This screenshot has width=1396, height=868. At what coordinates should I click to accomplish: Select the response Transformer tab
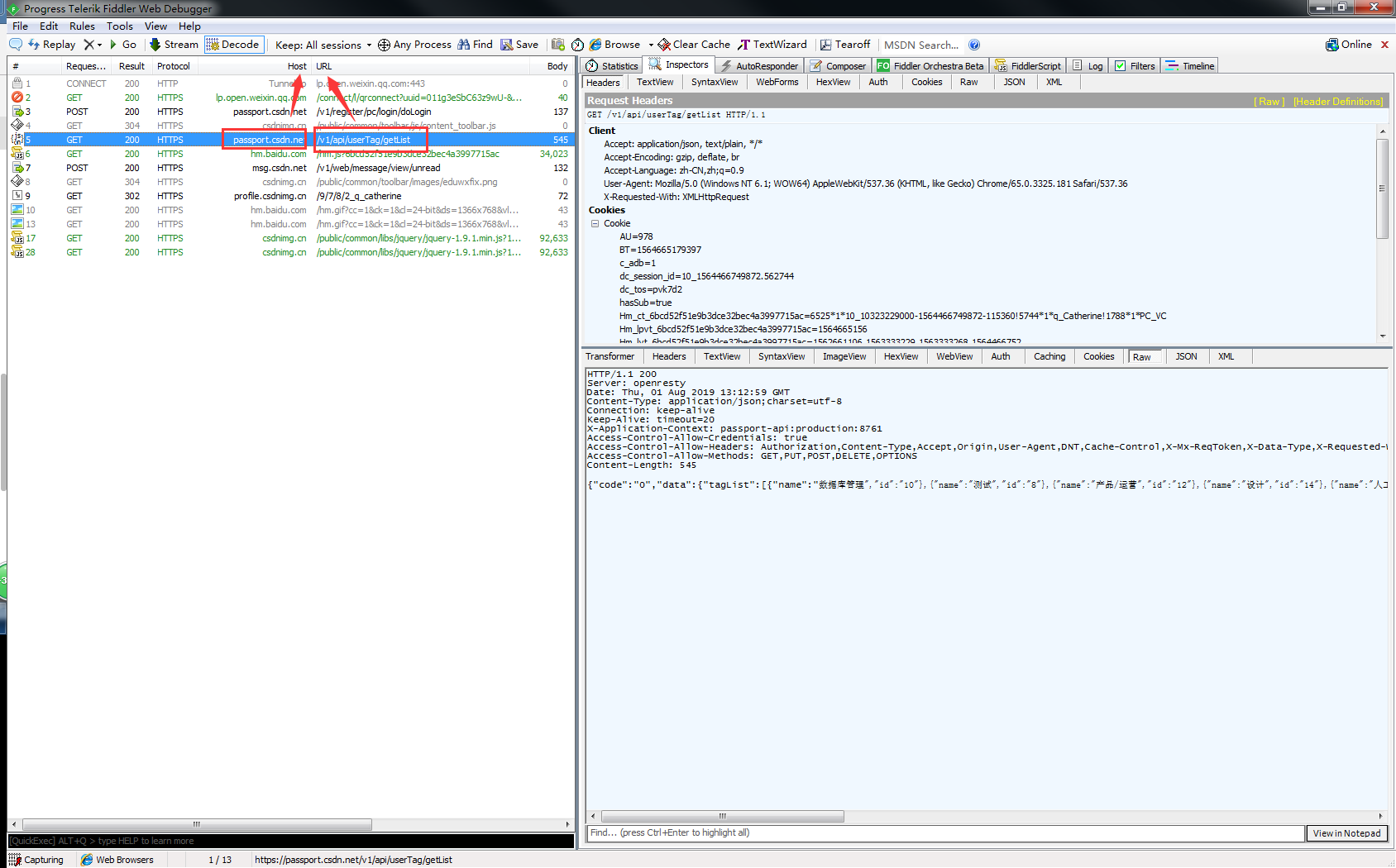pos(610,356)
